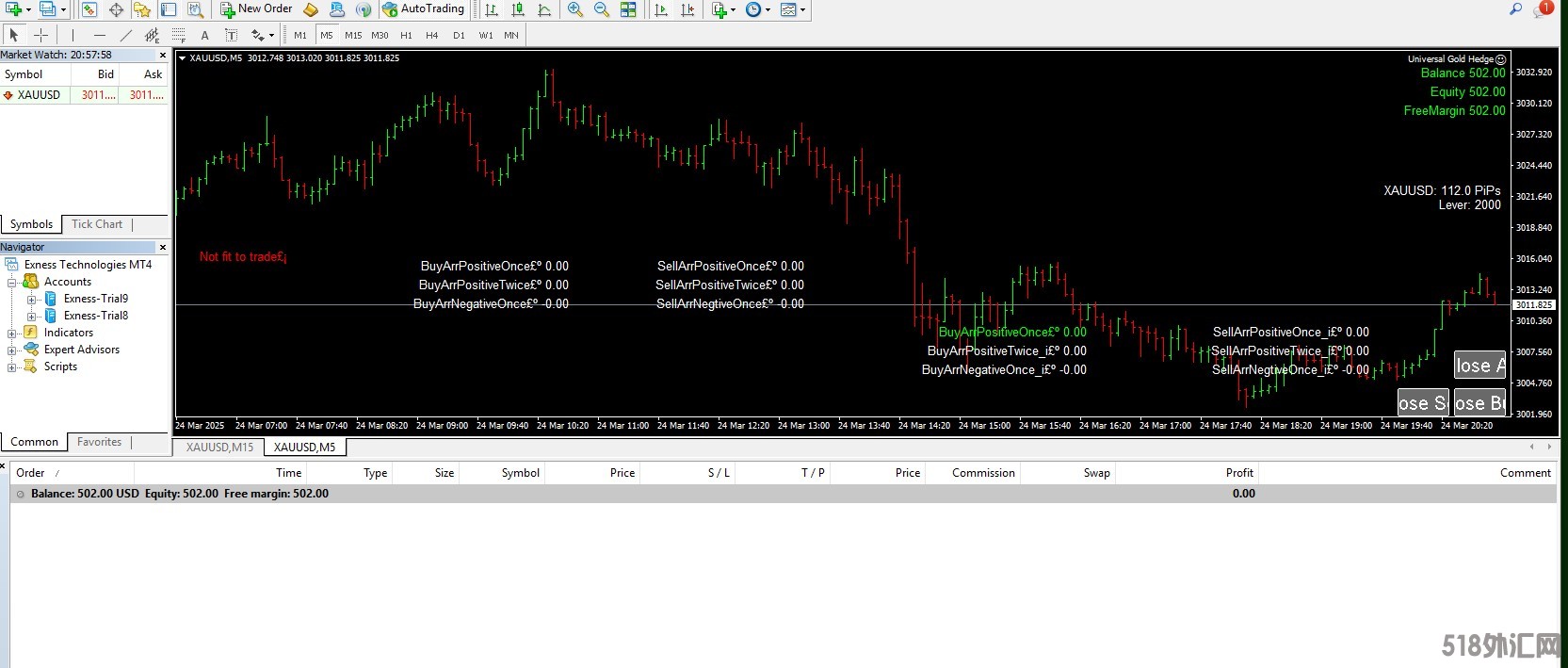Switch to the Symbols tab
This screenshot has width=1568, height=668.
[x=31, y=224]
